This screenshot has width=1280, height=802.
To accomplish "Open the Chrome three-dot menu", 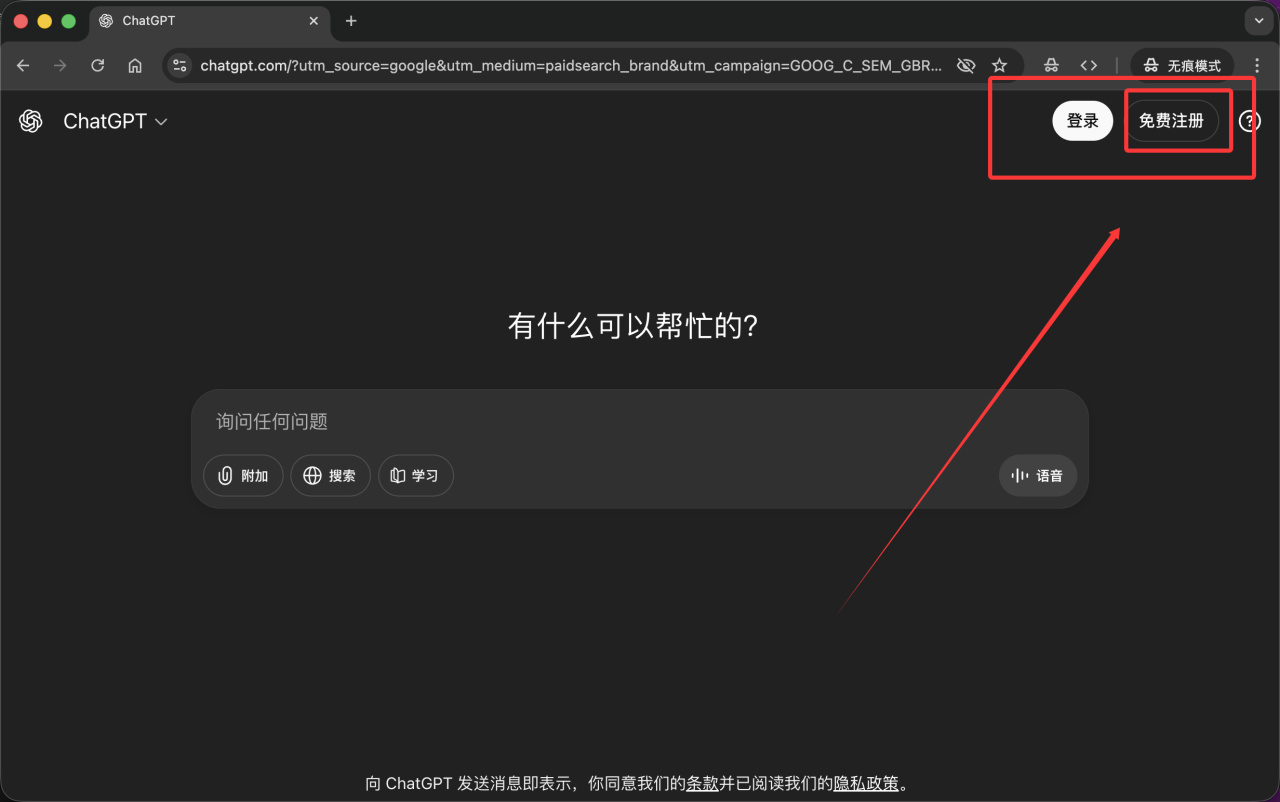I will [1257, 65].
